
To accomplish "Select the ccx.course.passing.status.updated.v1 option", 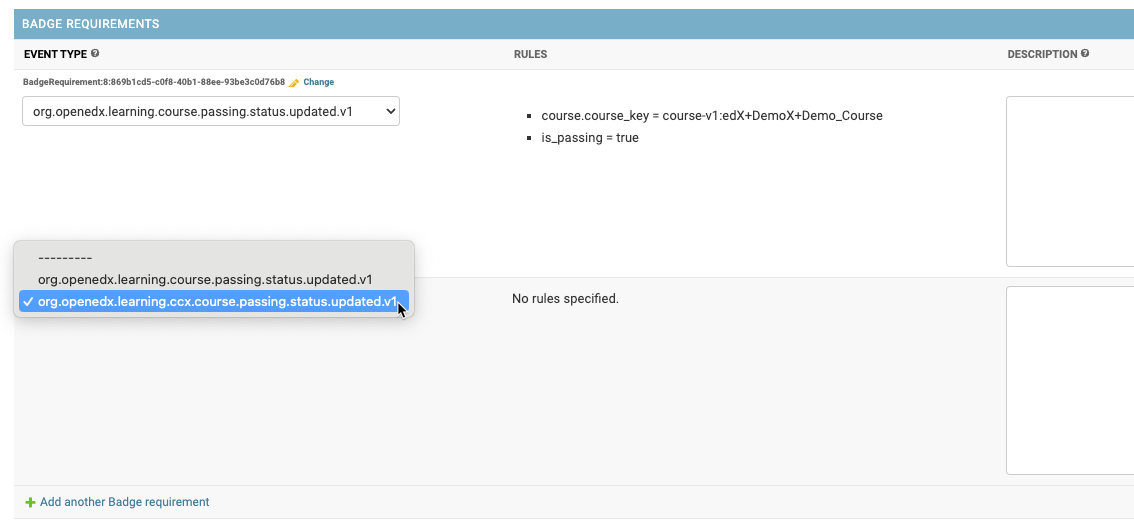I will pos(215,302).
